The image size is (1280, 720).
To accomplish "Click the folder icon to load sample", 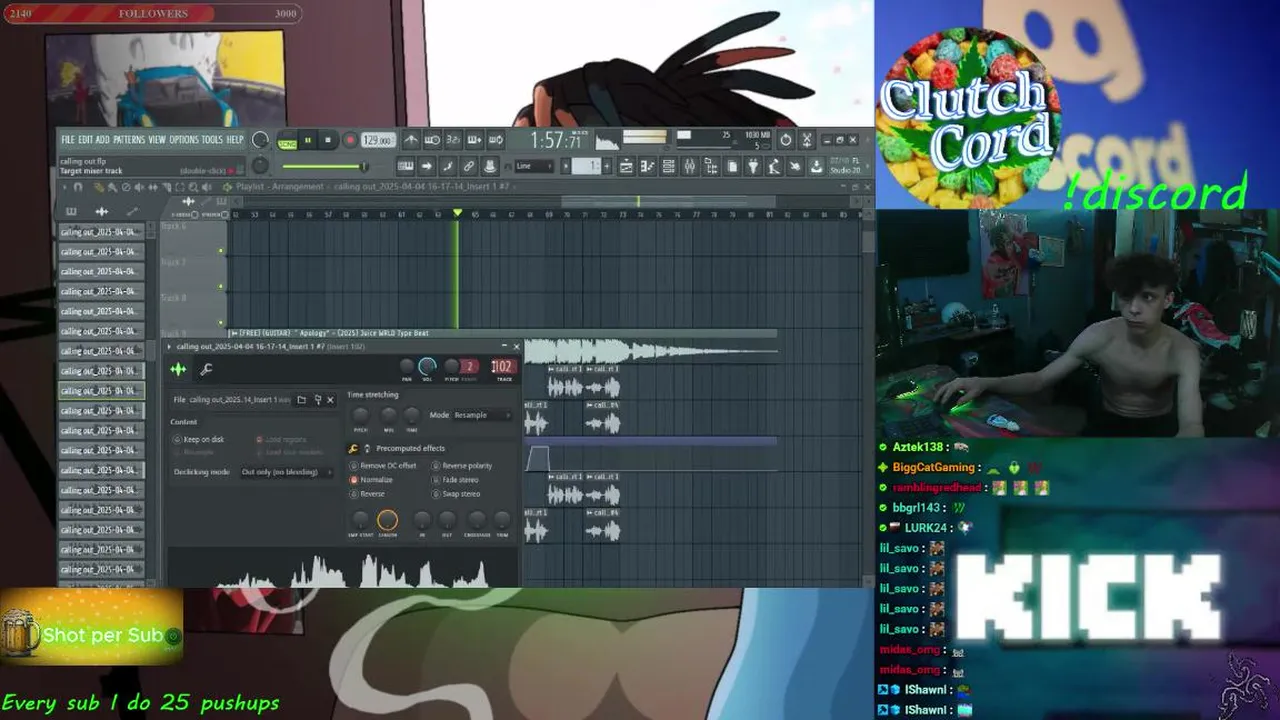I will tap(301, 400).
